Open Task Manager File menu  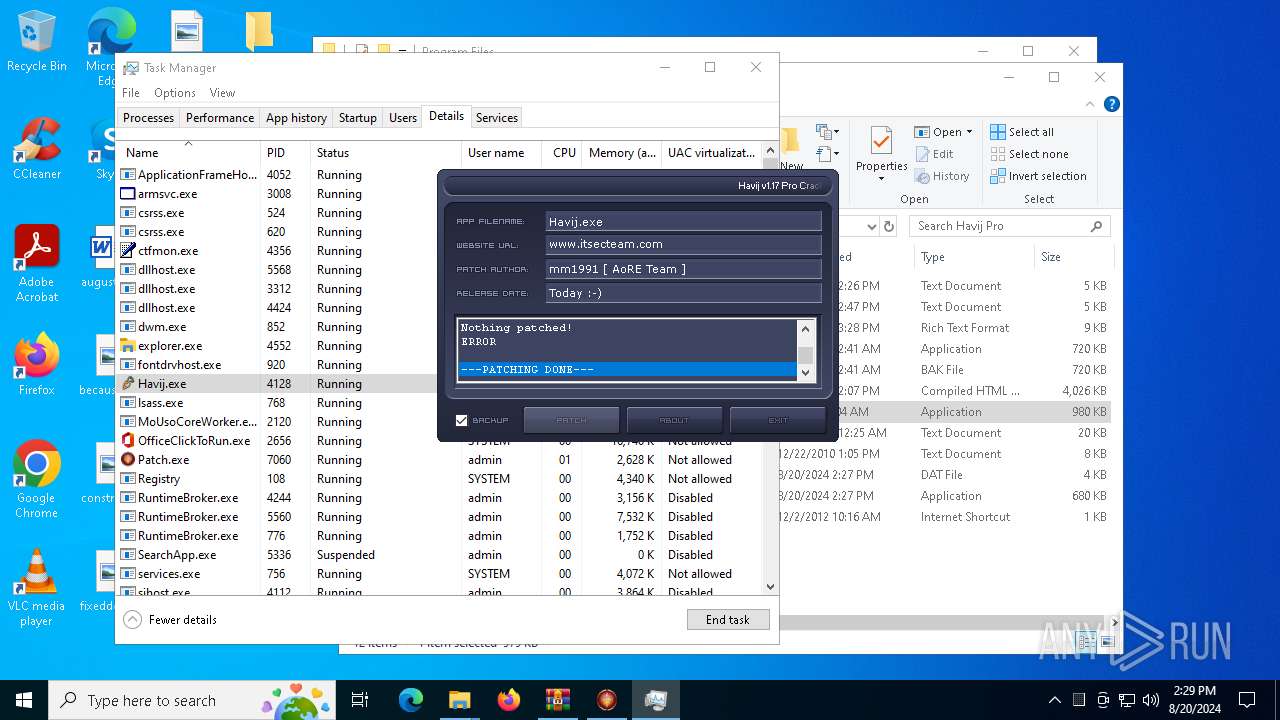[x=131, y=93]
